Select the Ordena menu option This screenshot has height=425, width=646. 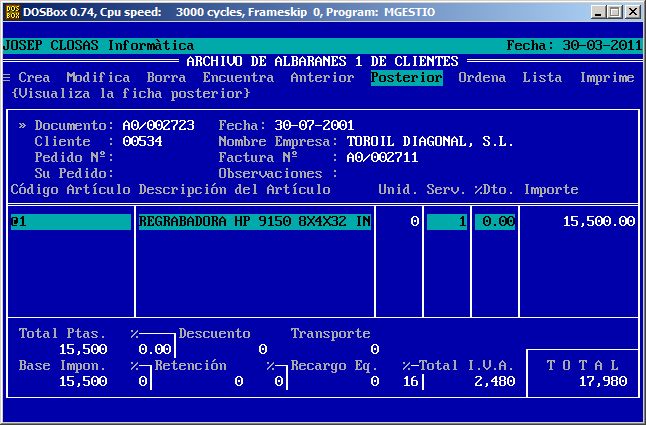click(482, 78)
